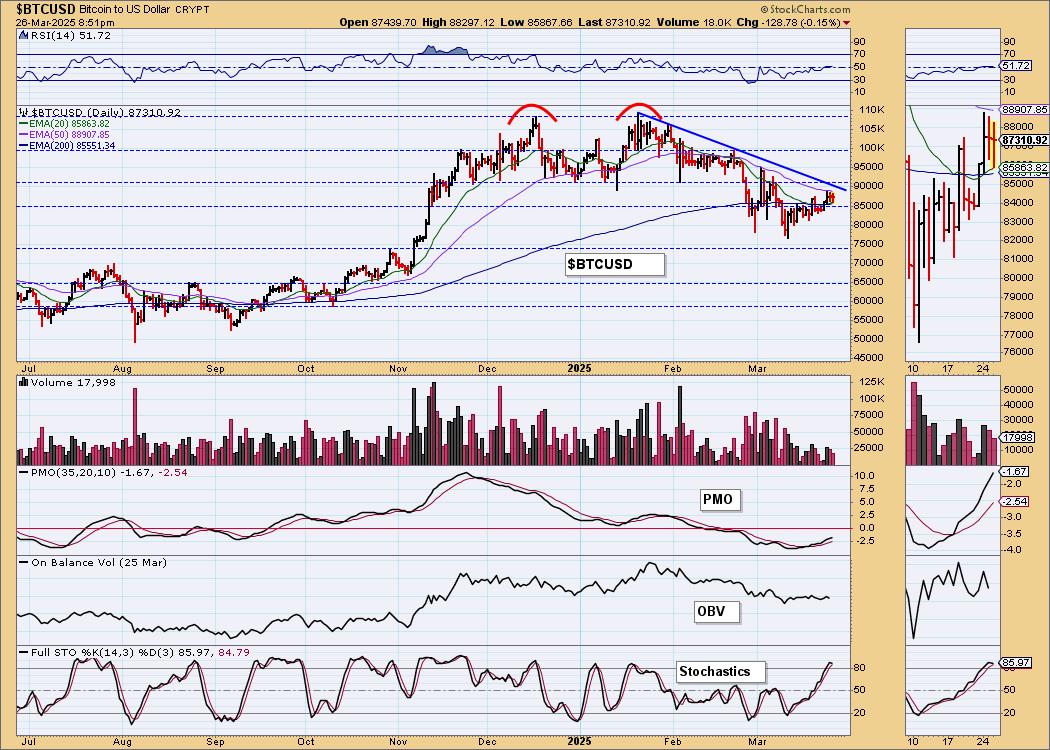Click the Open 87439.70 value
Image resolution: width=1050 pixels, height=750 pixels.
pos(378,22)
